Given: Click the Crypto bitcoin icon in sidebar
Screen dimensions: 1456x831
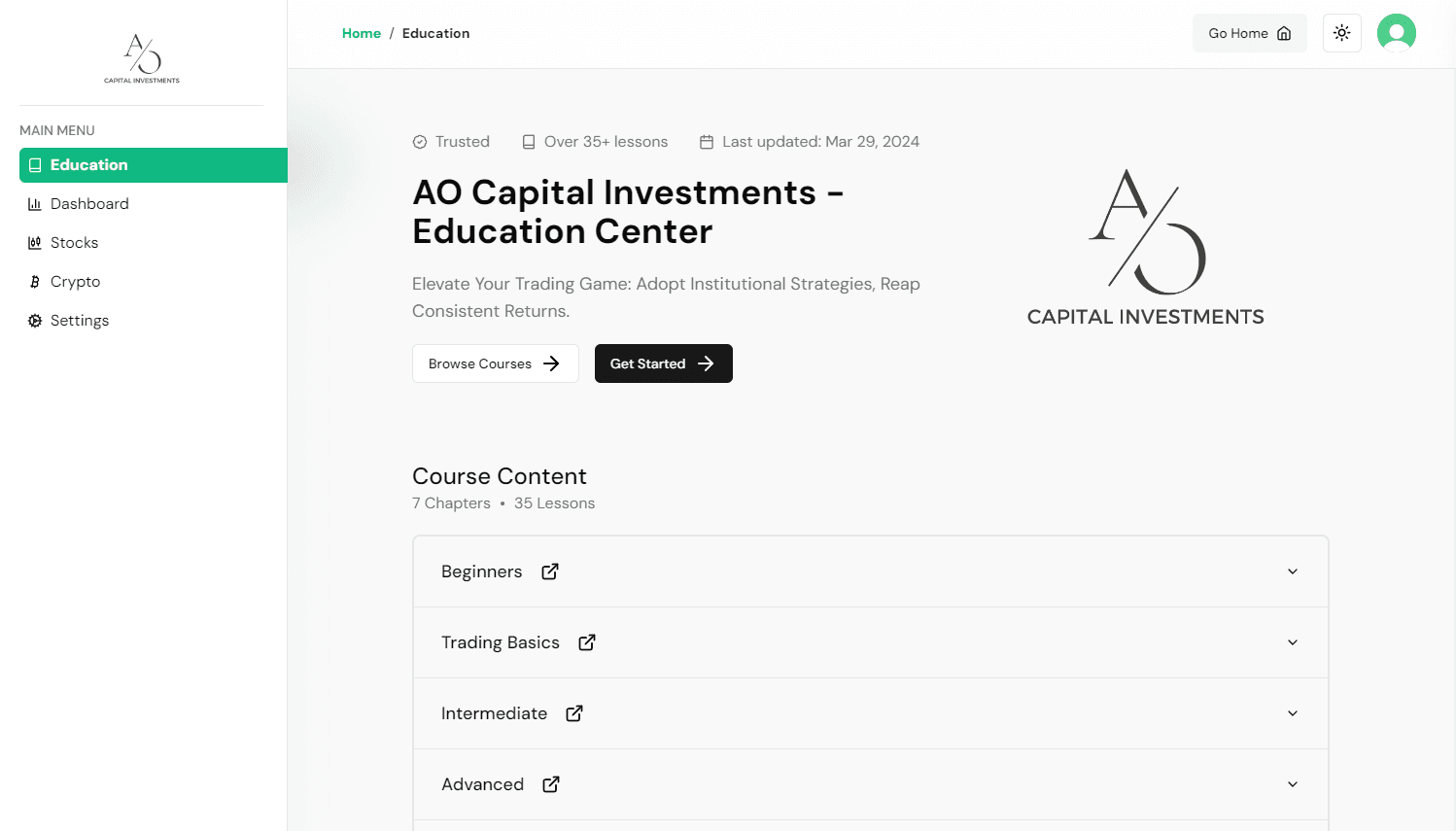Looking at the screenshot, I should click(x=35, y=282).
